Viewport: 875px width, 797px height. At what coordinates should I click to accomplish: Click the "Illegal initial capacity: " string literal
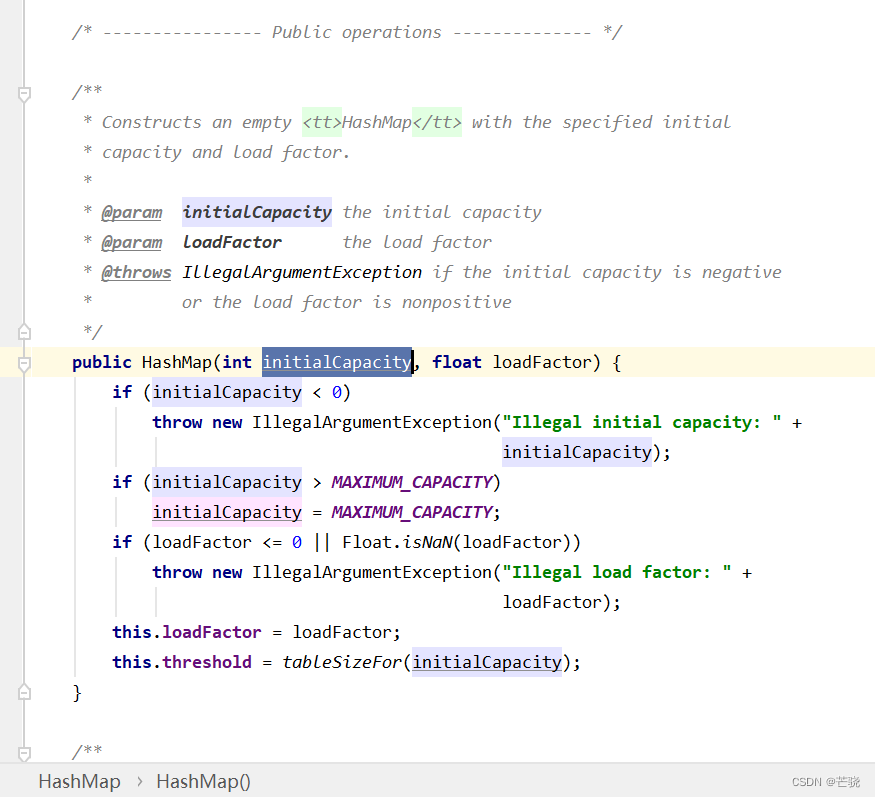point(642,422)
